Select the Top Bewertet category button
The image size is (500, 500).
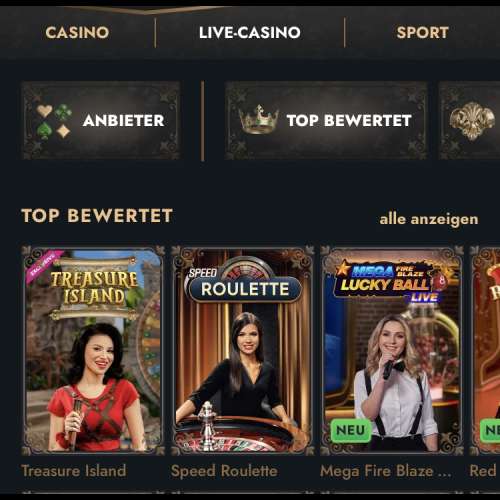click(x=326, y=121)
